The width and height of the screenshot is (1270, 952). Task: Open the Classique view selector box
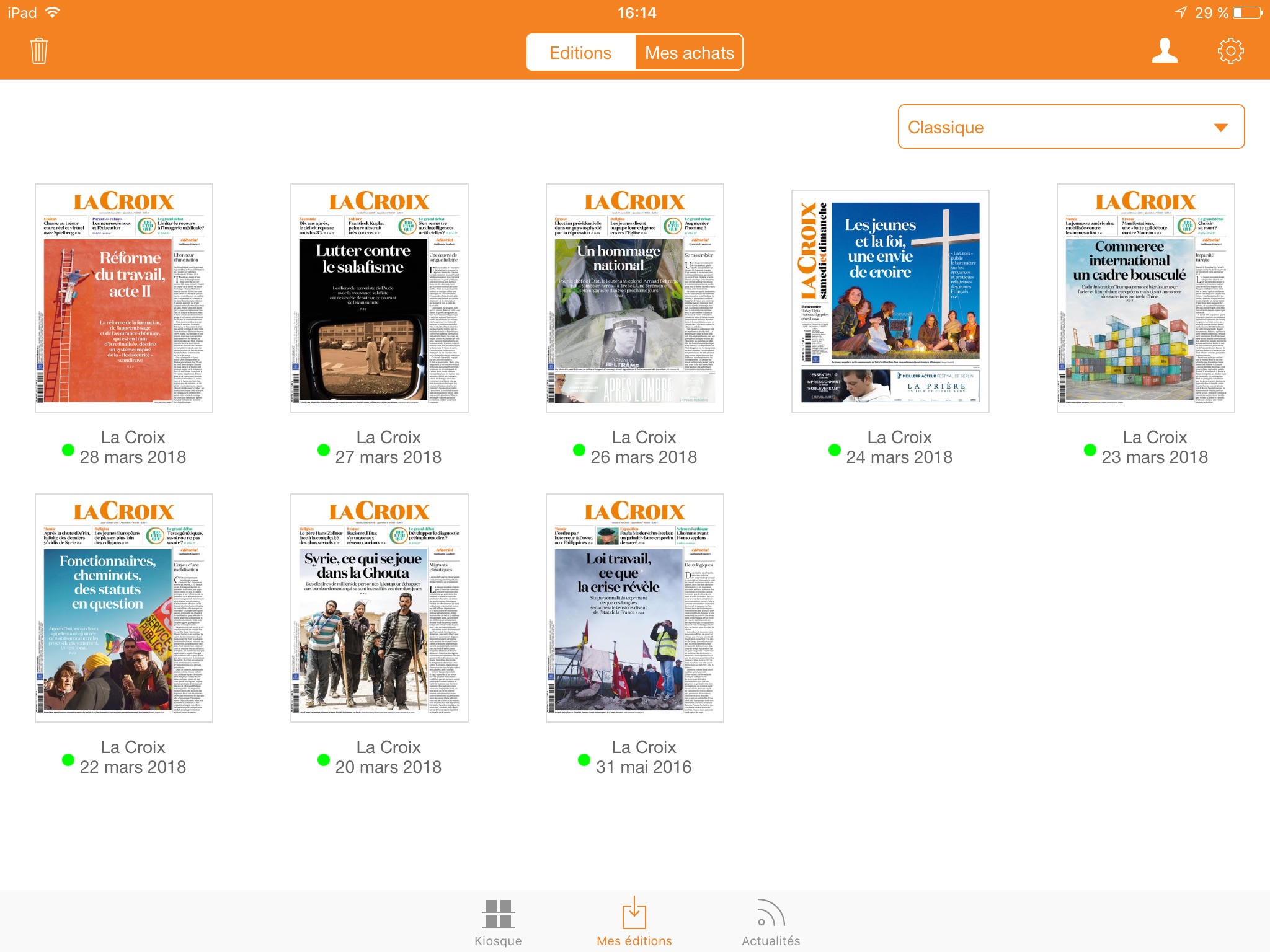[x=1070, y=127]
